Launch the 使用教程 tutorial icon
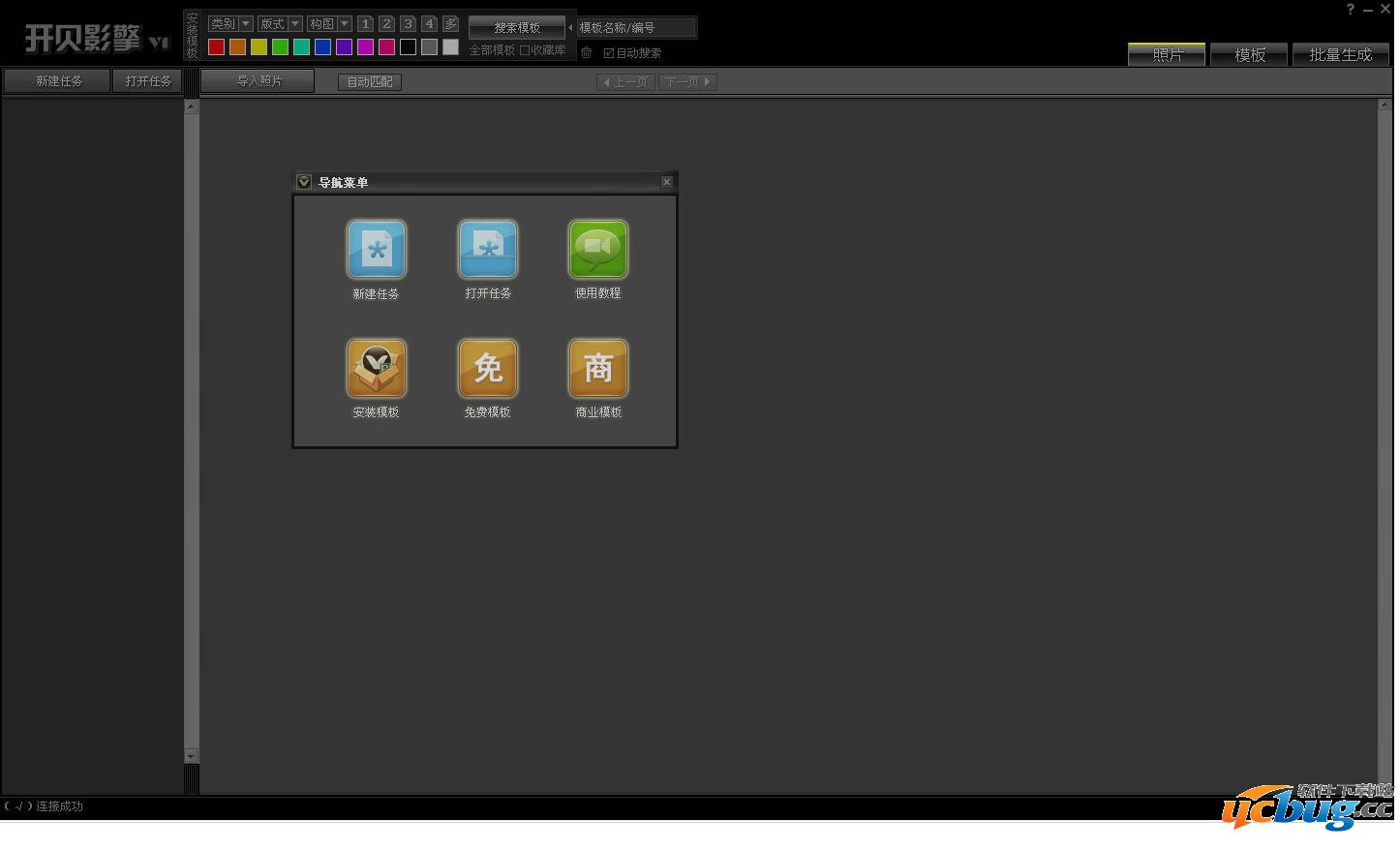The image size is (1400, 851). [597, 250]
